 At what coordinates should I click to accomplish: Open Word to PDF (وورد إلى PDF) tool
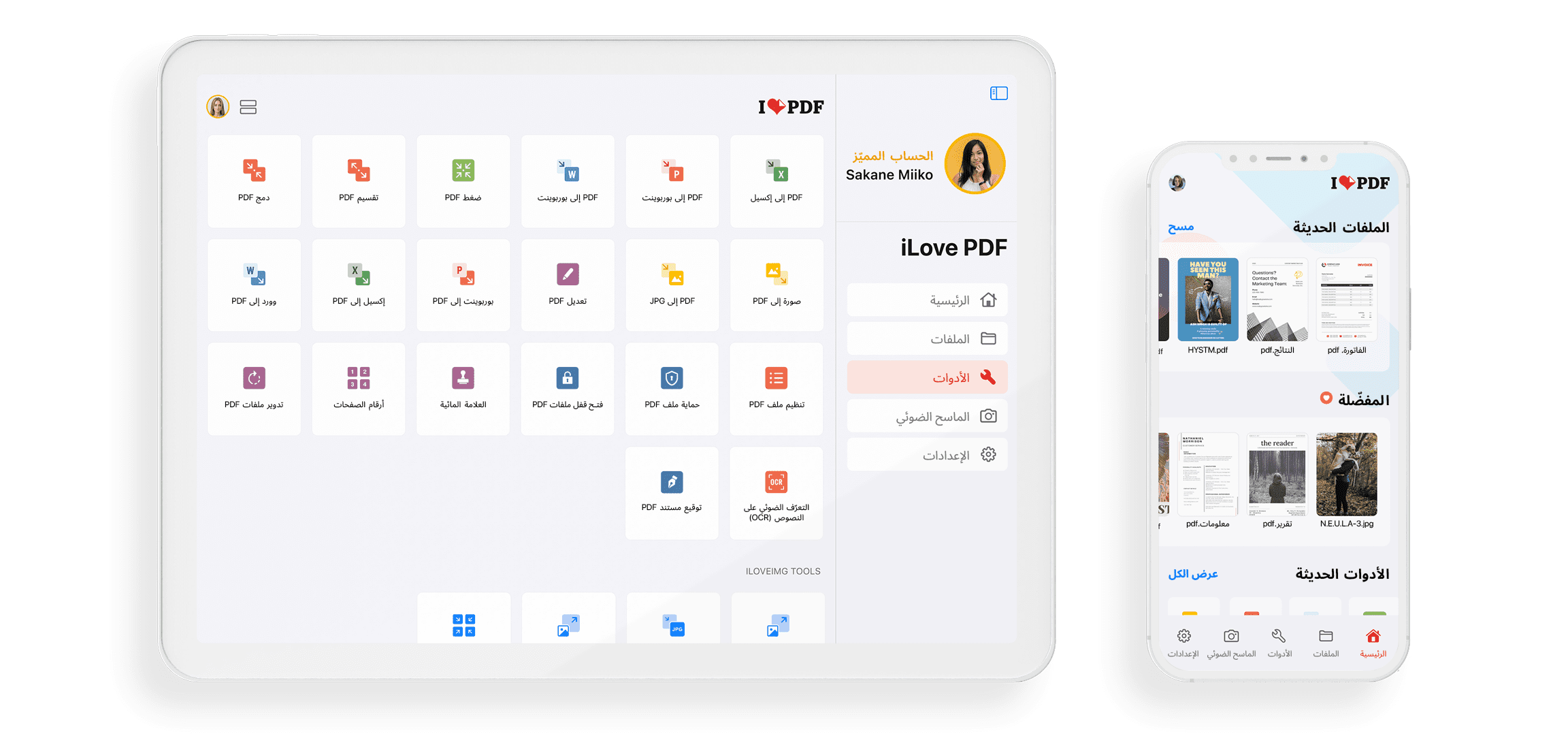coord(254,285)
